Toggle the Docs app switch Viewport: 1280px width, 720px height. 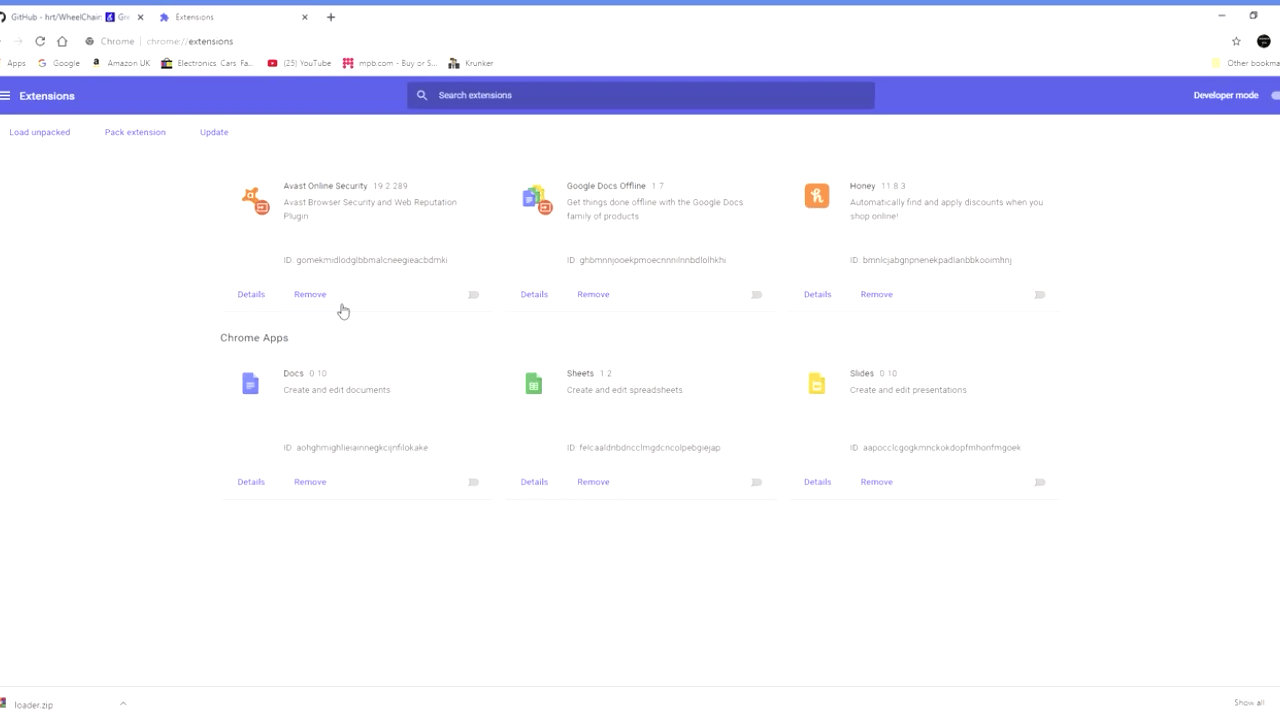[473, 482]
